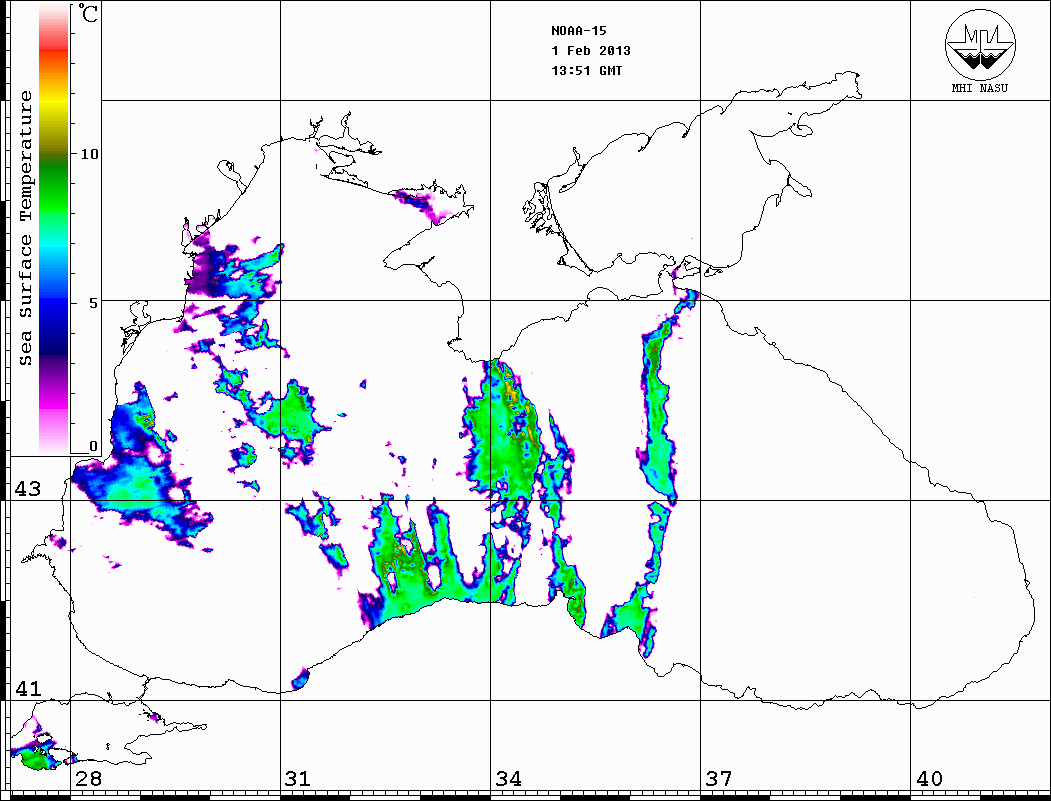The width and height of the screenshot is (1051, 801).
Task: Click the latitude label '43'
Action: tap(28, 489)
